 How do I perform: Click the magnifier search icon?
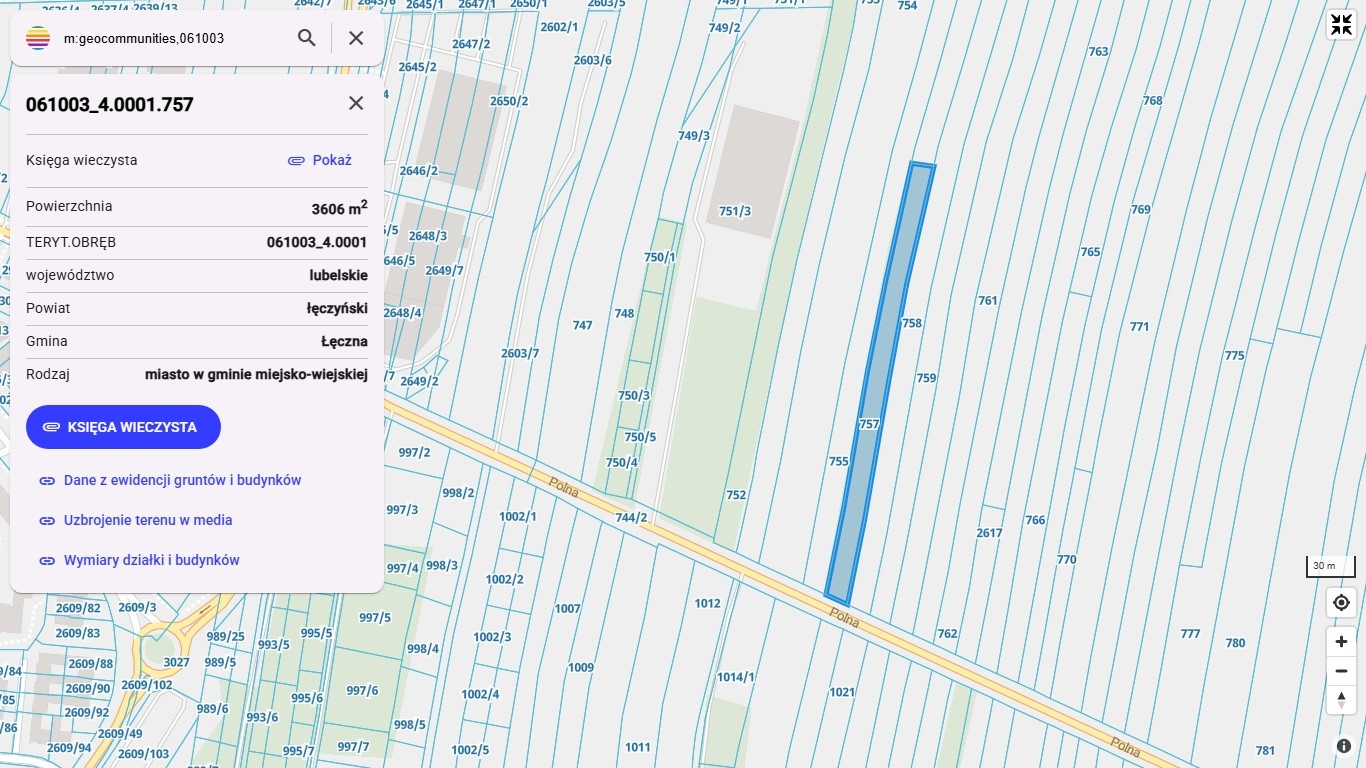pos(307,38)
